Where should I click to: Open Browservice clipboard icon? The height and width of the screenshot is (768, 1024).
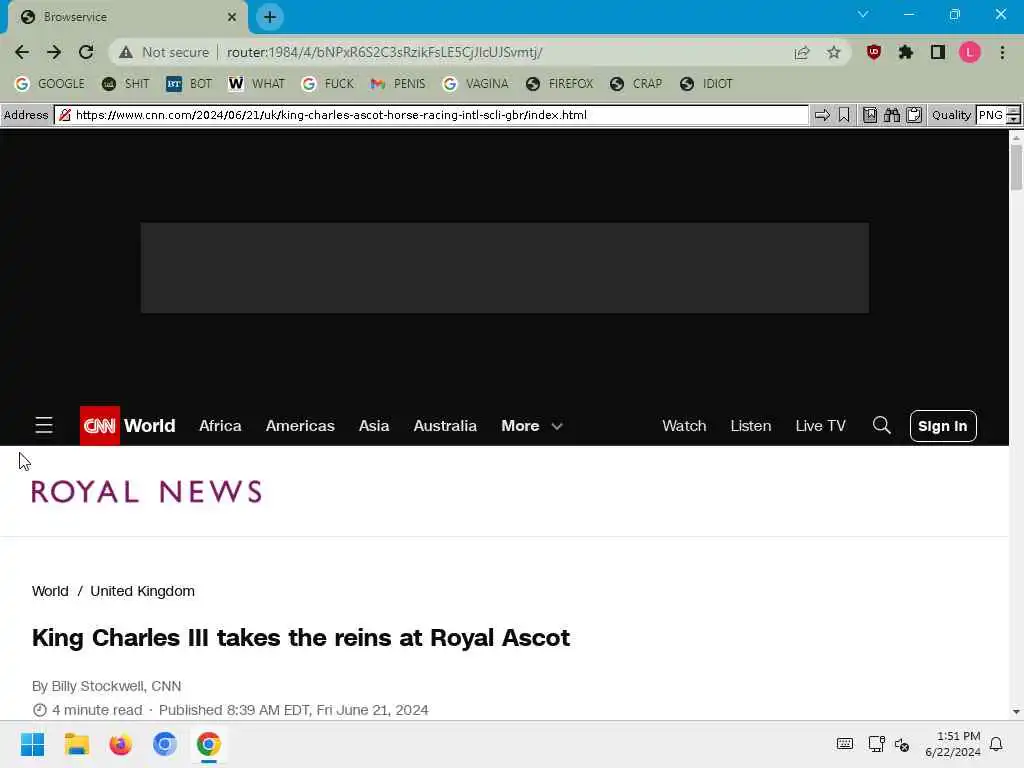914,116
